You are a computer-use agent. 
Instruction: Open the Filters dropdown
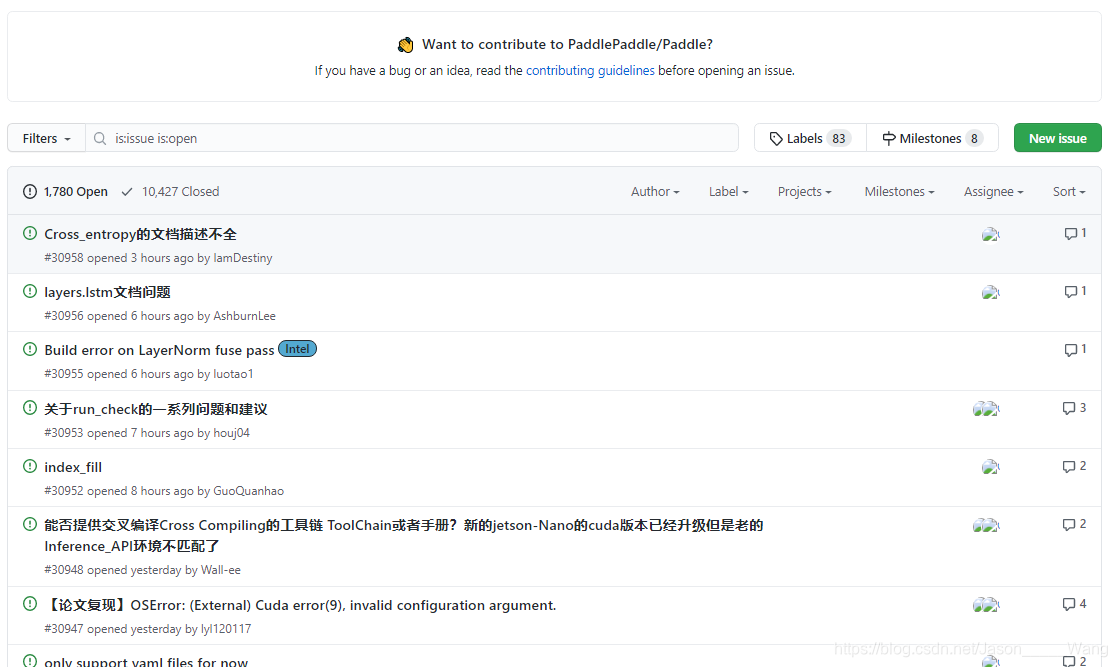tap(46, 138)
